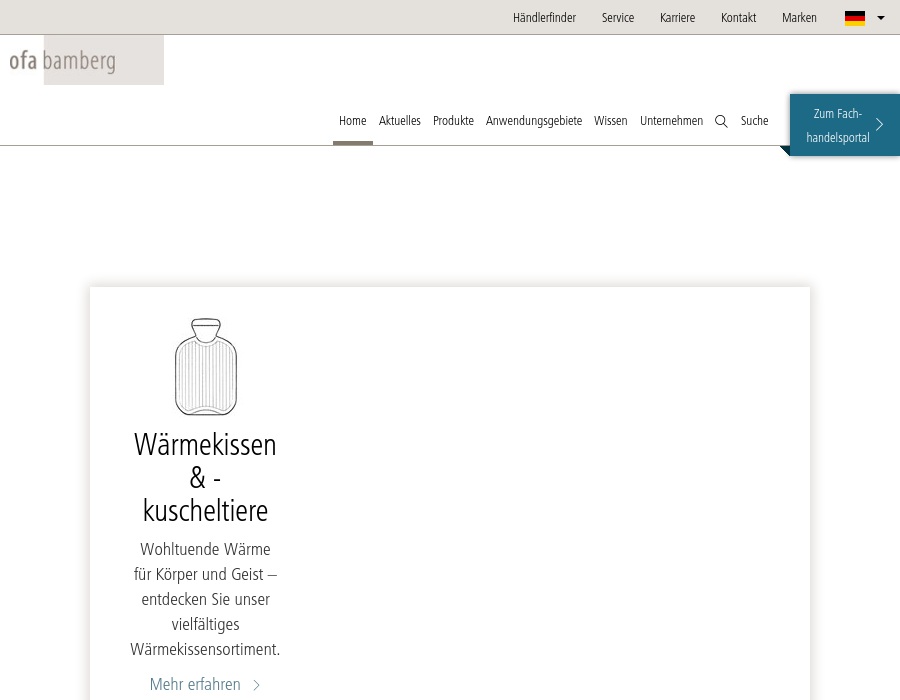Switch to the Aktuelles section
The width and height of the screenshot is (900, 700).
coord(399,121)
